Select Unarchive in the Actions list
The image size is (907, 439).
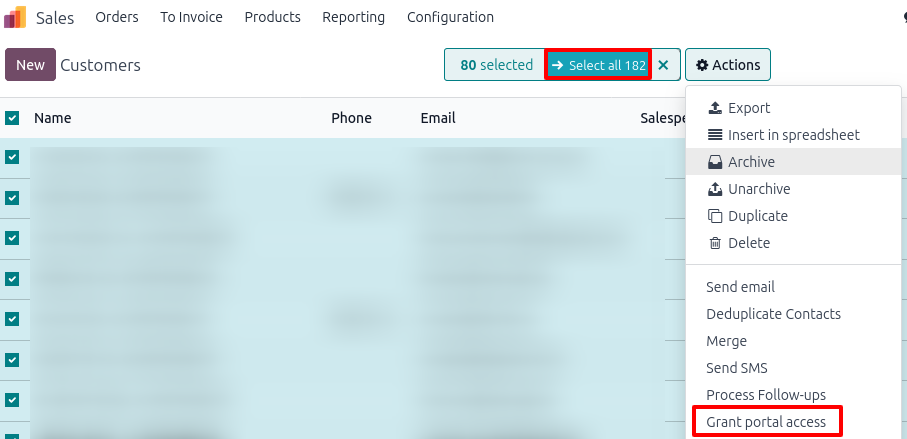click(x=758, y=189)
